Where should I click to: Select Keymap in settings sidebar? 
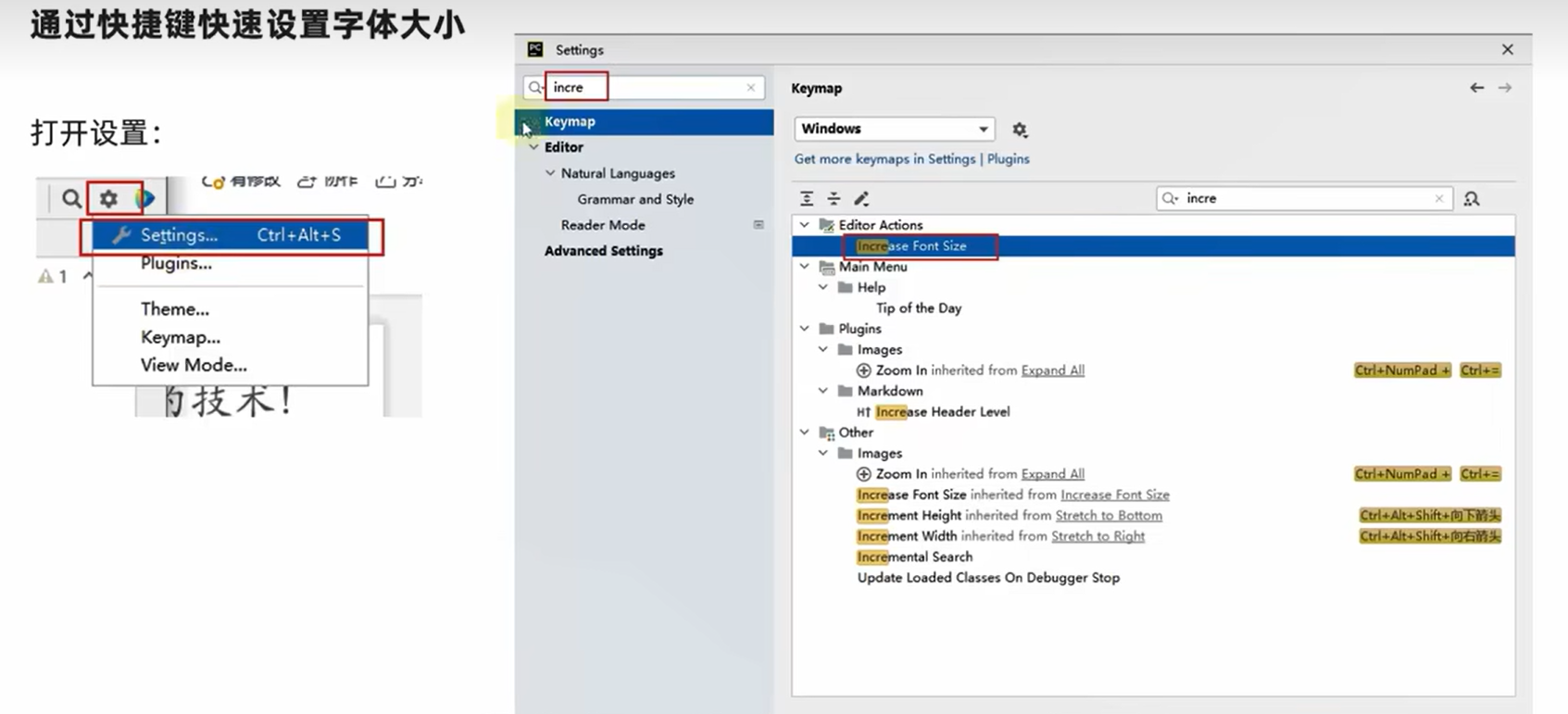point(645,121)
